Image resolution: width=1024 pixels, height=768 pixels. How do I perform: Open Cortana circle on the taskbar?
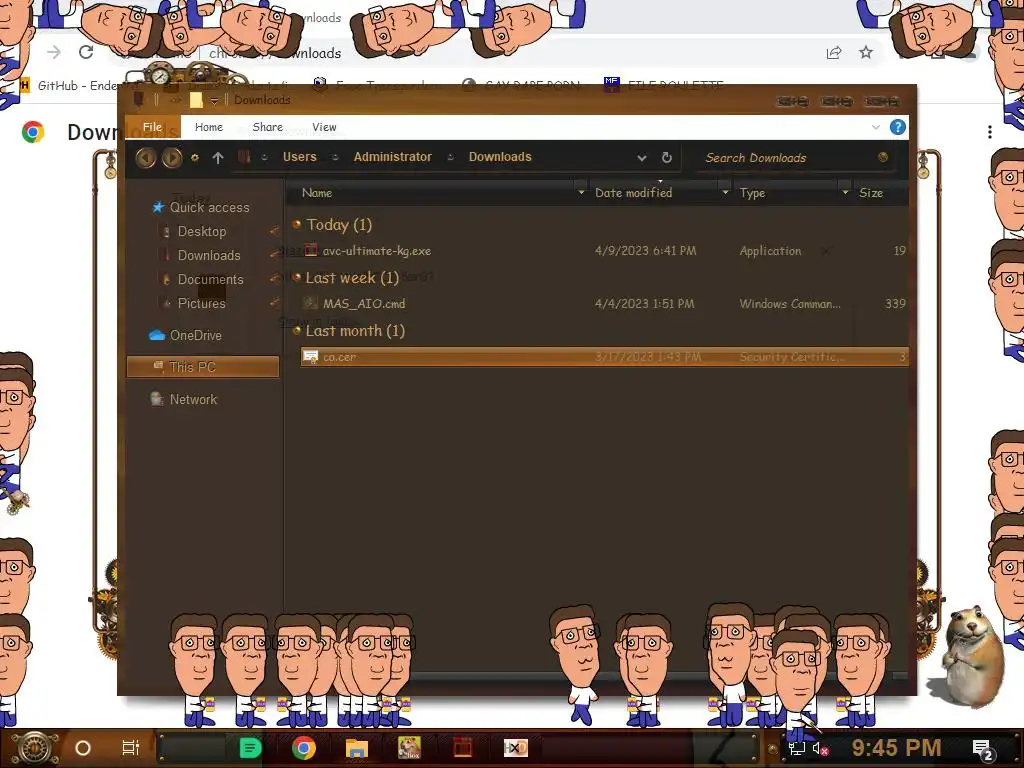pyautogui.click(x=83, y=748)
